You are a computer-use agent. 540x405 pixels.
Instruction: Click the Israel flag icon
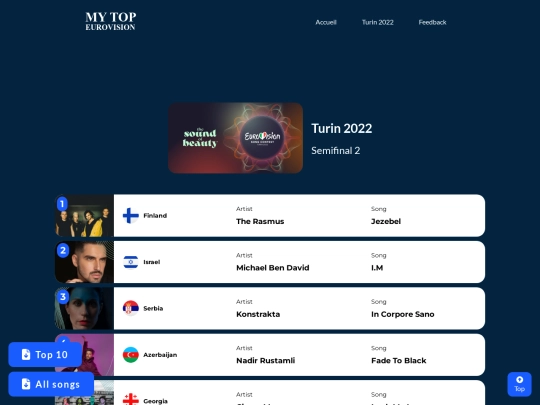[131, 262]
